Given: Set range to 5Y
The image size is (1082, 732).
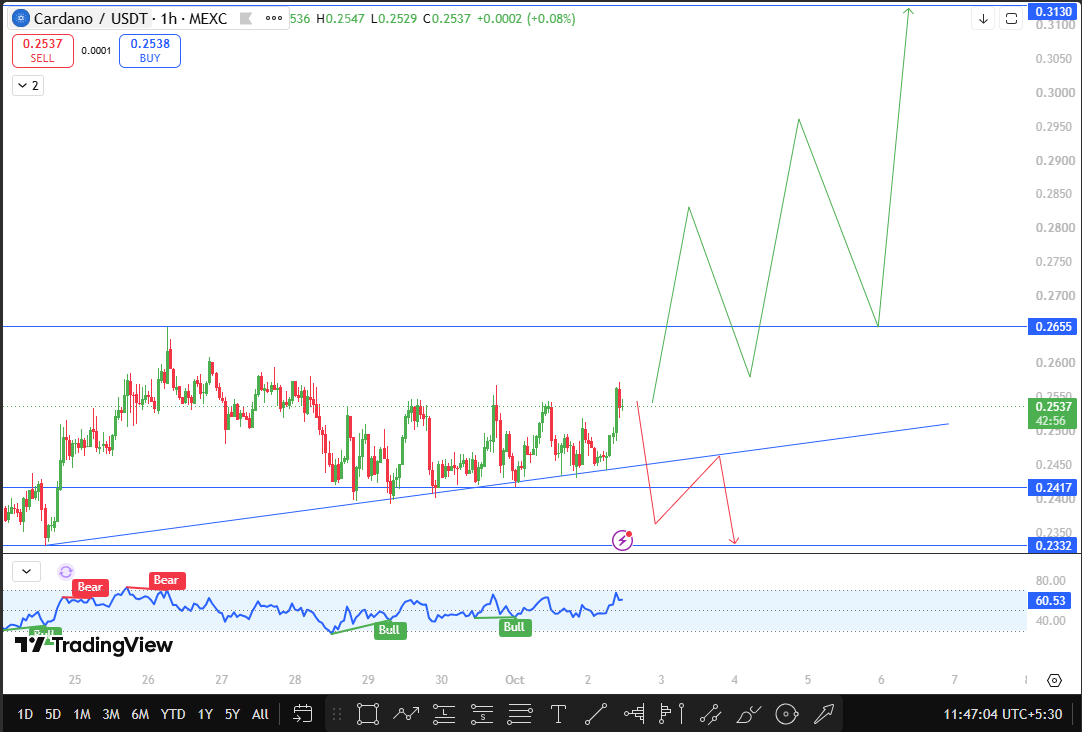Looking at the screenshot, I should pyautogui.click(x=233, y=714).
